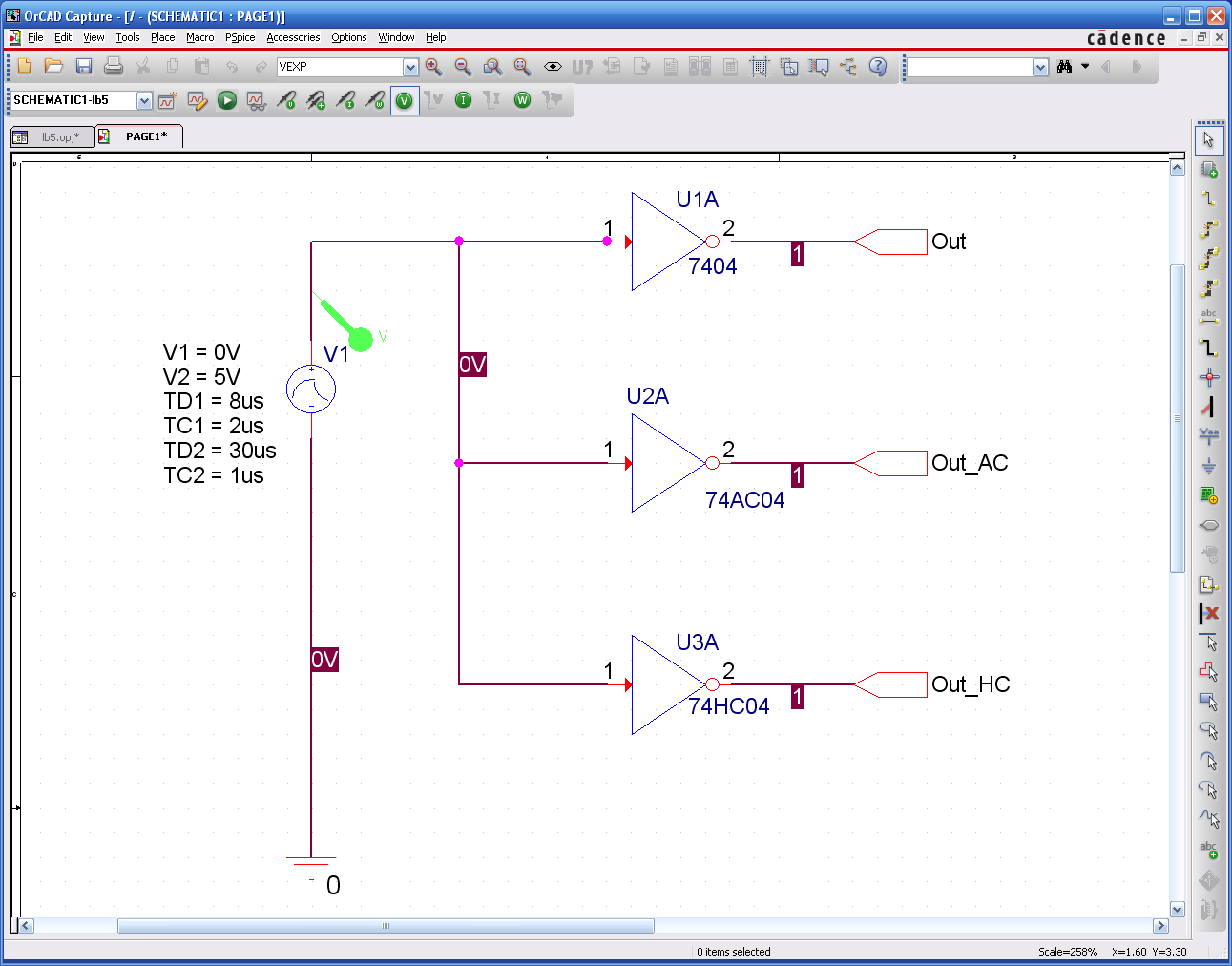Open the File menu

[35, 38]
